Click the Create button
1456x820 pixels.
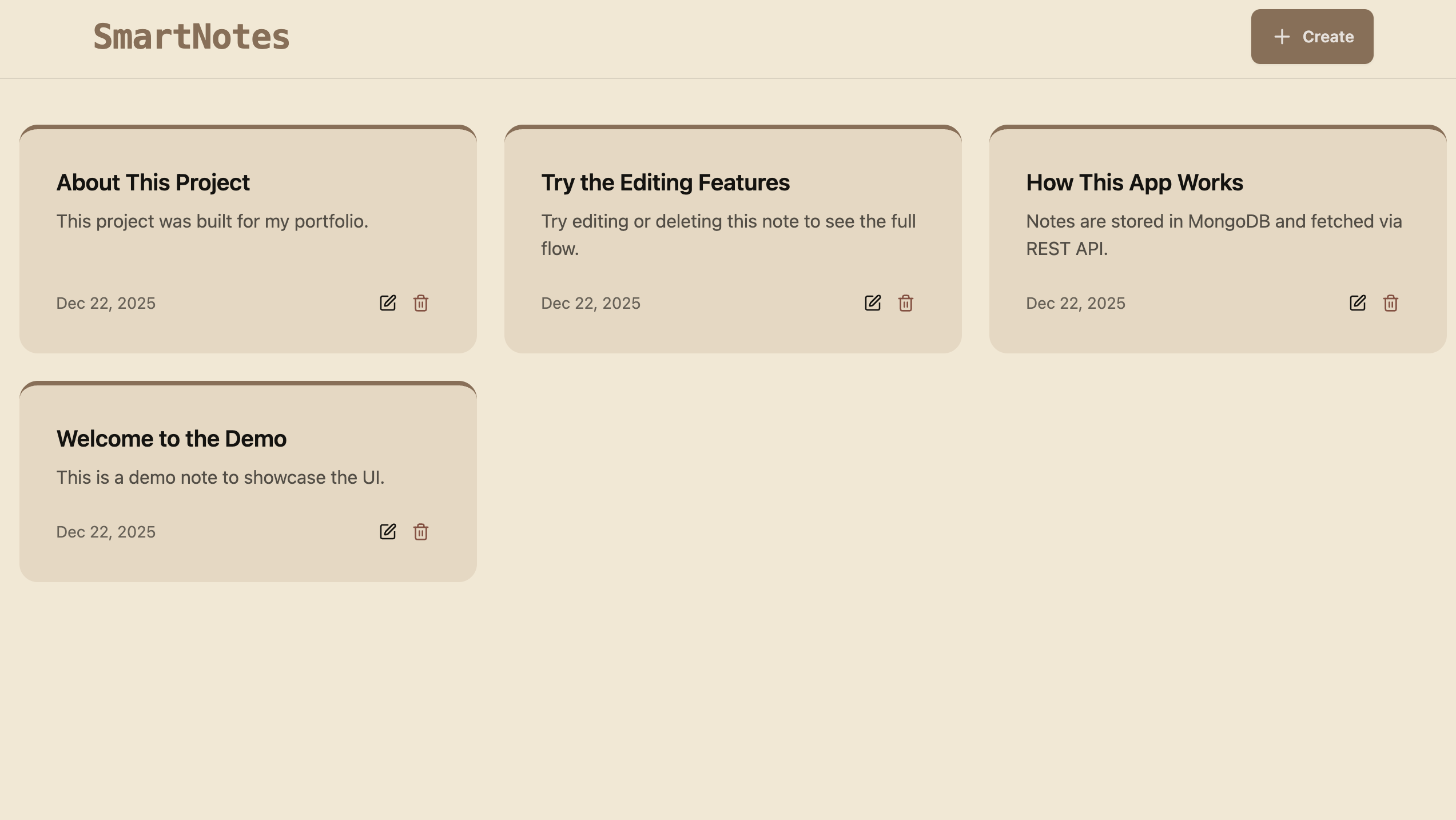pyautogui.click(x=1312, y=37)
